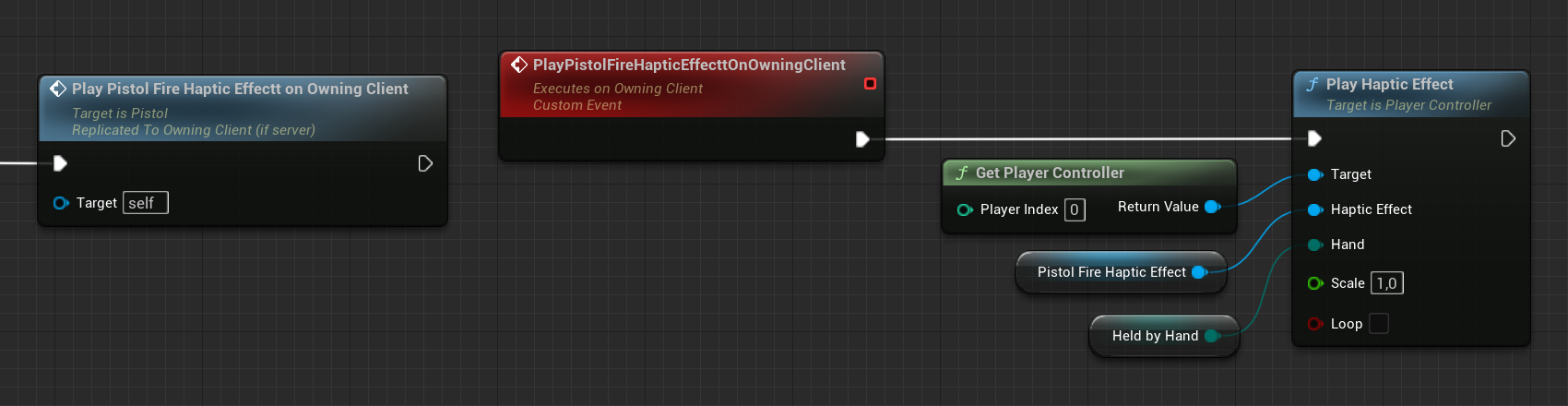Click the green Scale float pin
This screenshot has width=1568, height=406.
(1315, 283)
